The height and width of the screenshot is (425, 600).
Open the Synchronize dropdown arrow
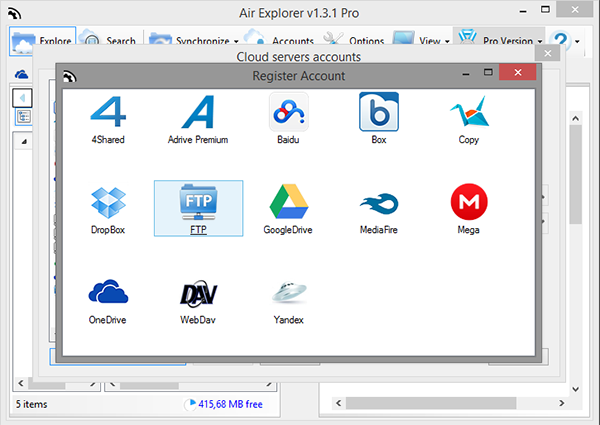[x=237, y=42]
